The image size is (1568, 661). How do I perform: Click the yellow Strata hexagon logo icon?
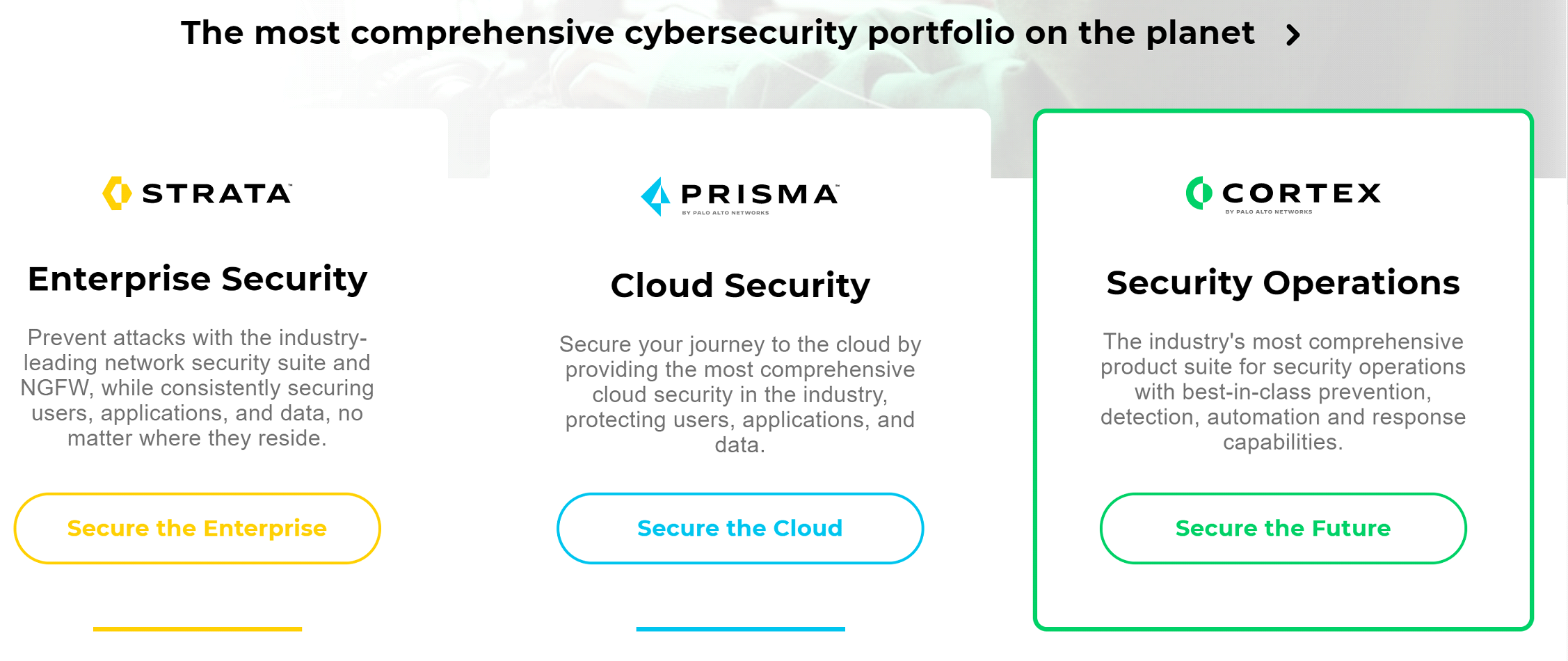[x=117, y=193]
